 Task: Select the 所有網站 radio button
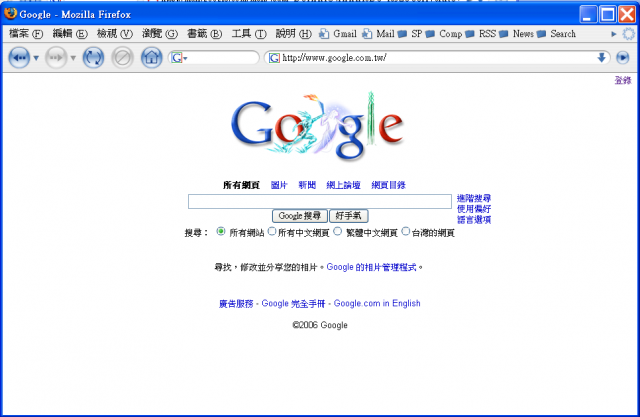tap(221, 232)
